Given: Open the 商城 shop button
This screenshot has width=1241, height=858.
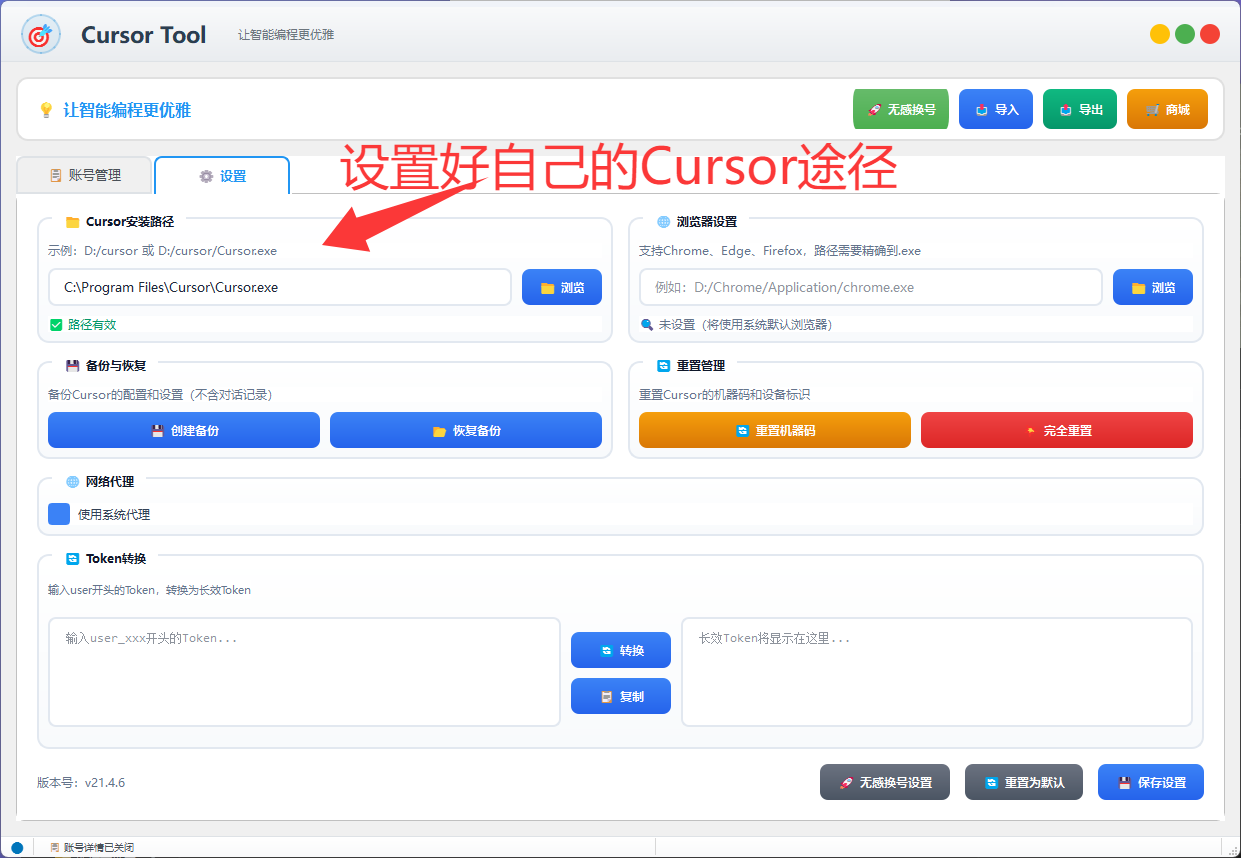Looking at the screenshot, I should tap(1166, 110).
